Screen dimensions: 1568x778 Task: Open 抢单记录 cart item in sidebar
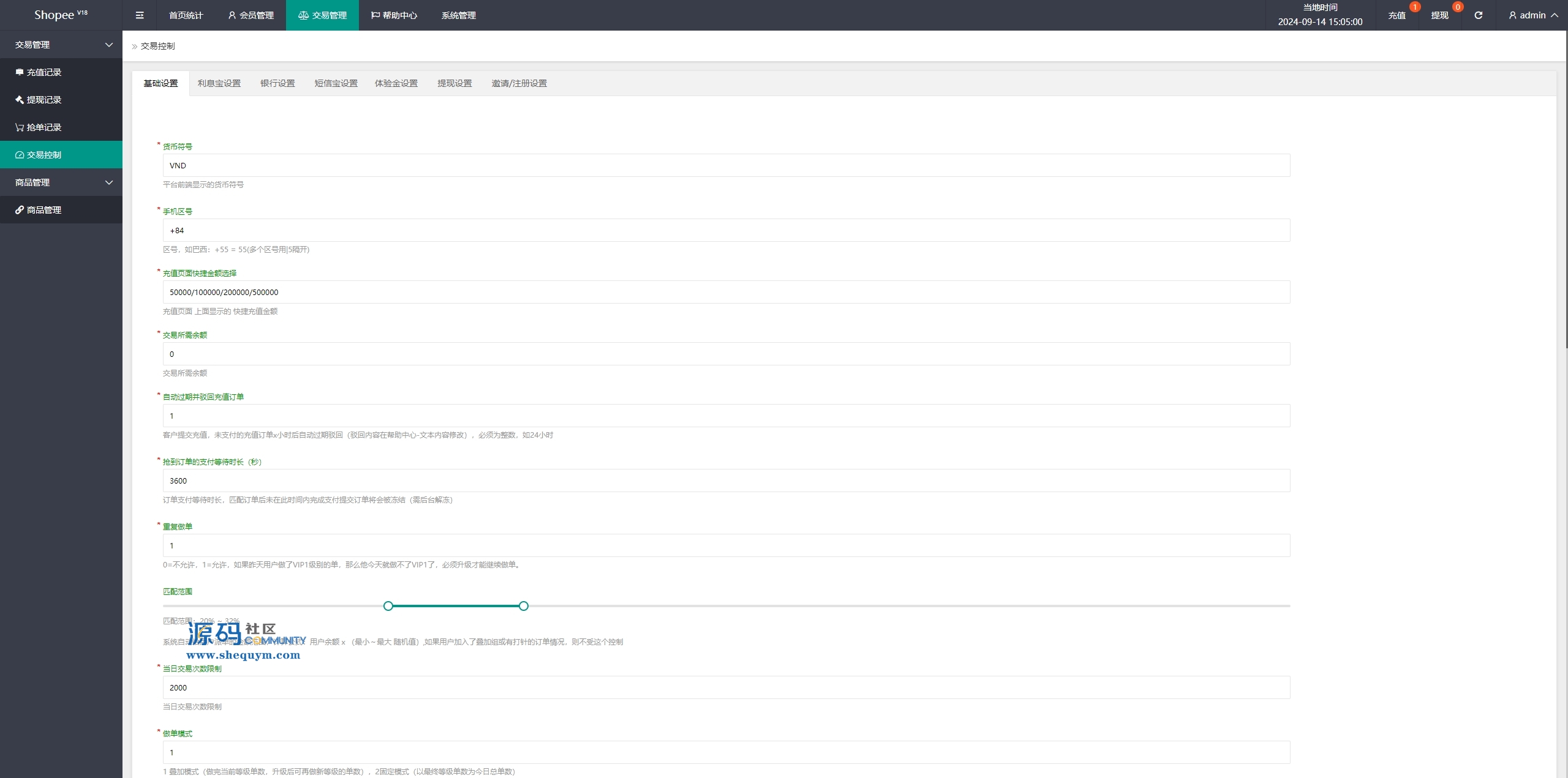tap(44, 127)
